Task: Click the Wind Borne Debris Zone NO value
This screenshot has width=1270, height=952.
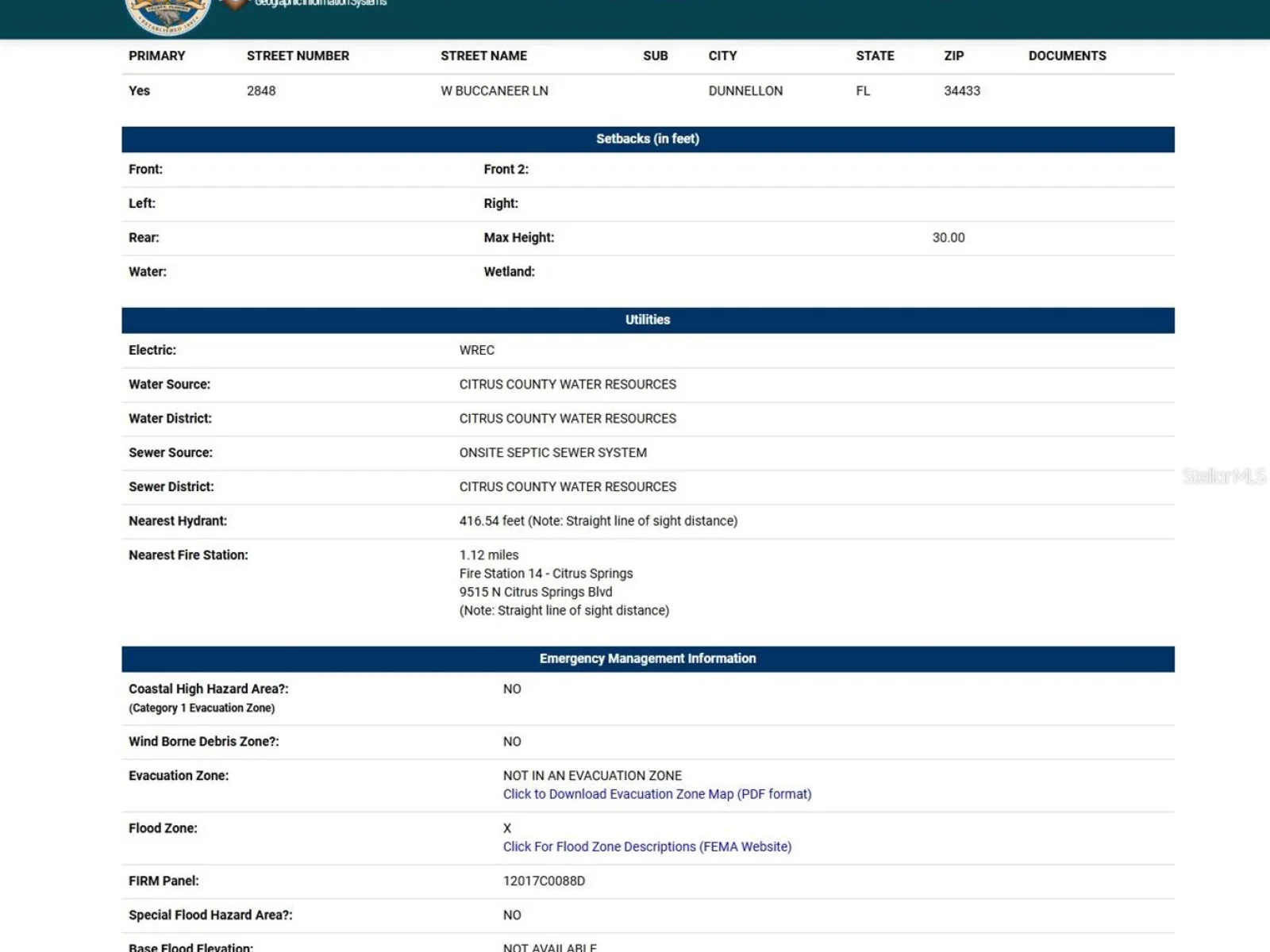Action: [512, 741]
